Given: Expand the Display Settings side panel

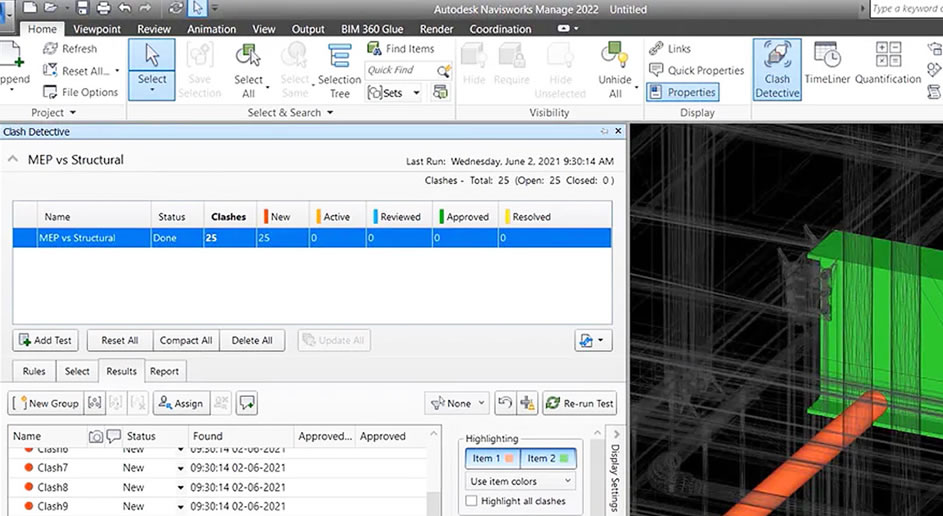Looking at the screenshot, I should coord(615,469).
